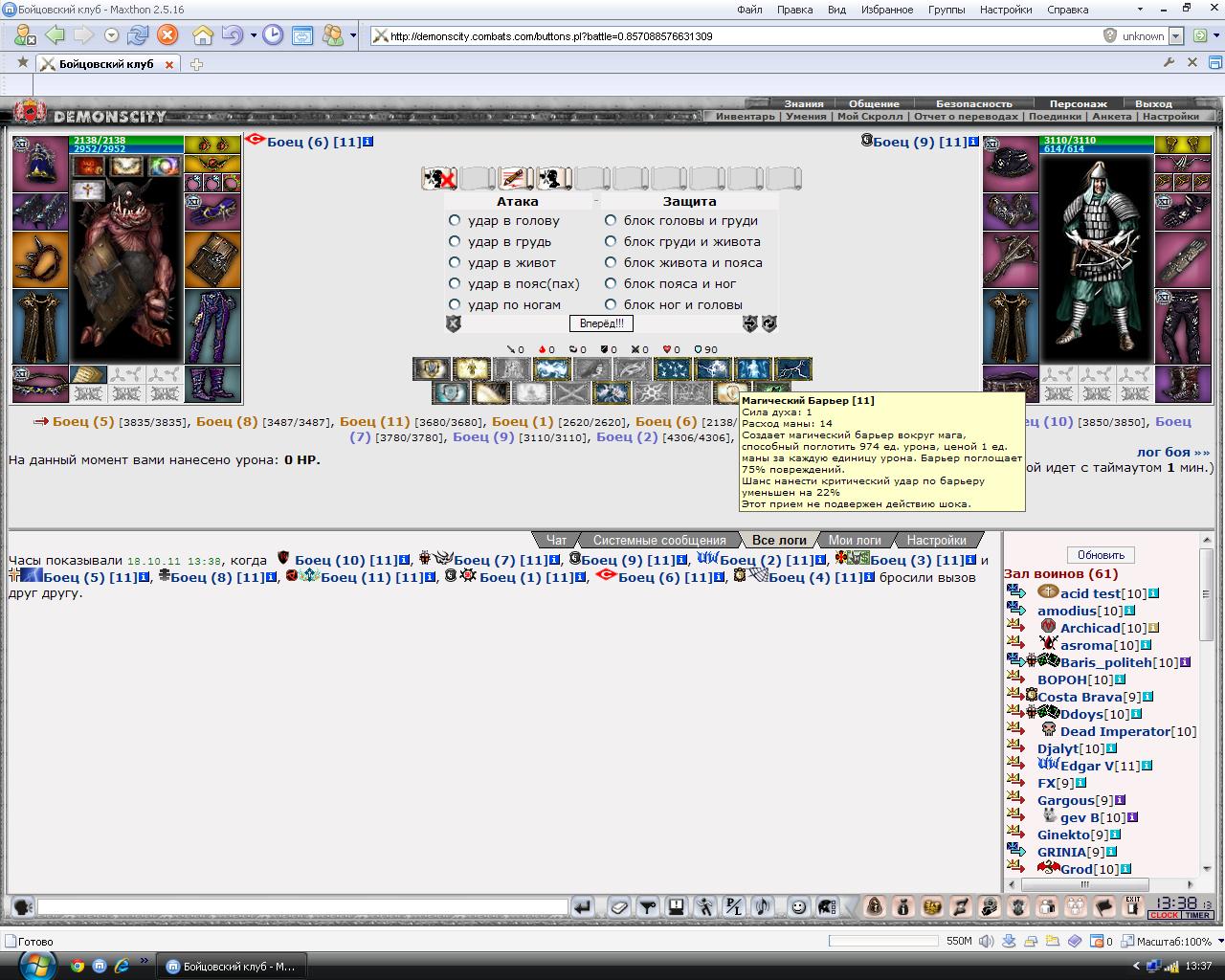Select defense 'блок груди и живота'
Viewport: 1225px width, 980px height.
coord(611,241)
